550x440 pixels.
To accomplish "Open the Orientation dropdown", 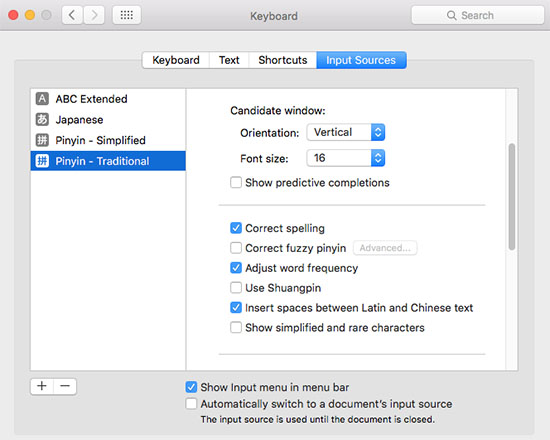I will coord(346,132).
